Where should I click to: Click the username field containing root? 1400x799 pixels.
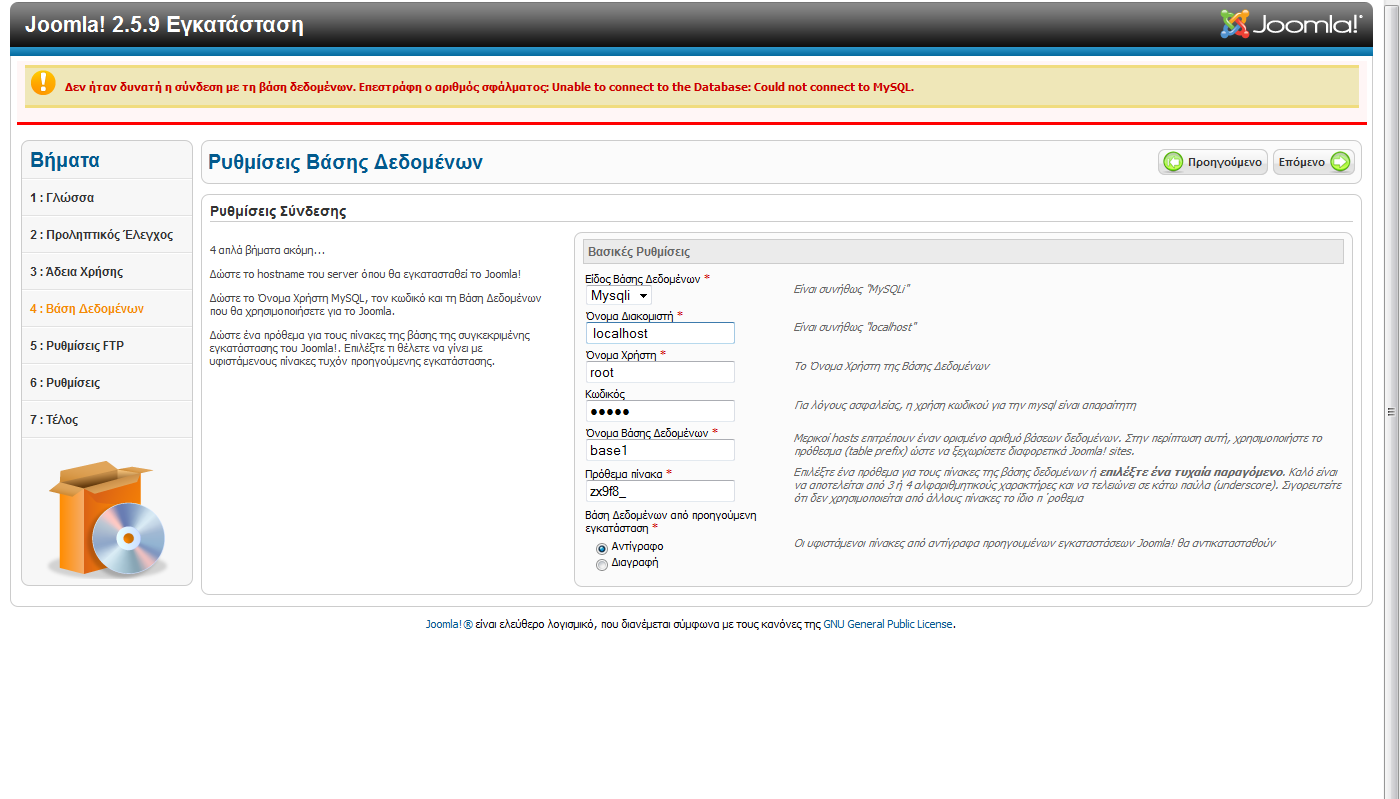pos(660,373)
